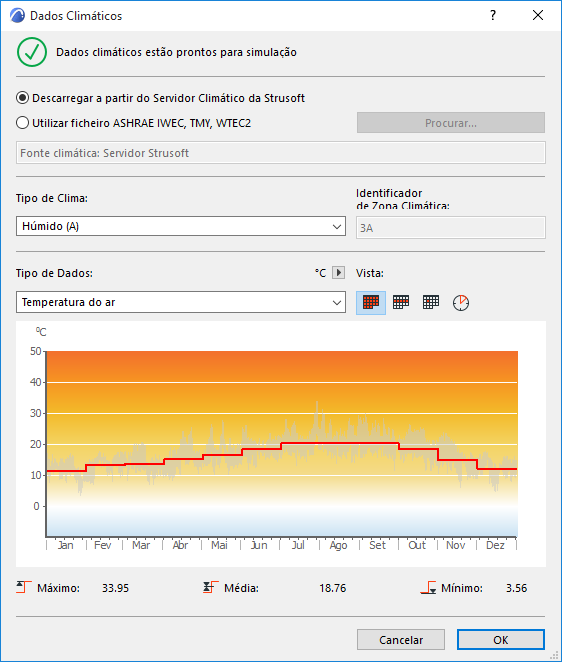
Task: Click the Out label on chart axis
Action: 417,545
